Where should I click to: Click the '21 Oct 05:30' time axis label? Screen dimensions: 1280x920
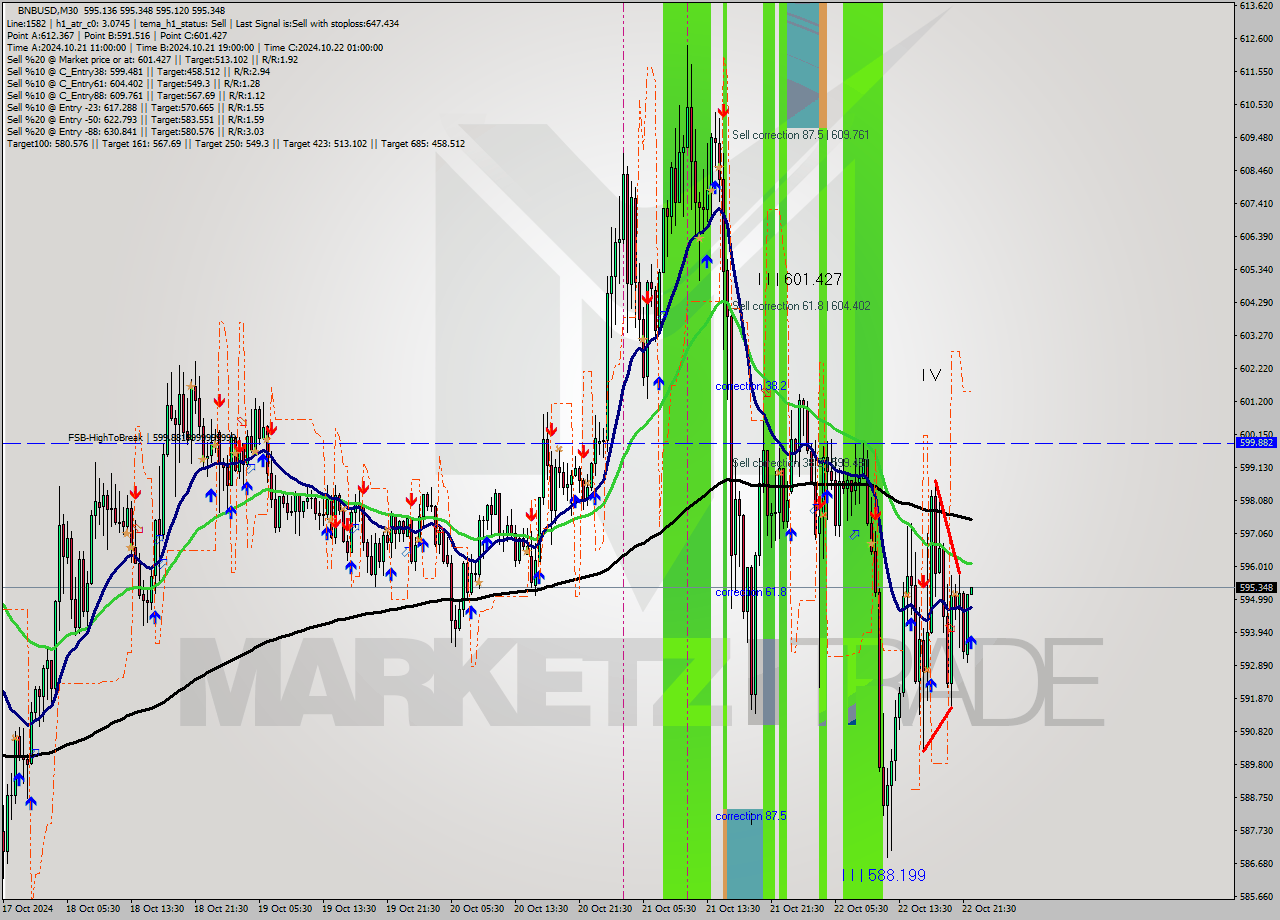(670, 909)
